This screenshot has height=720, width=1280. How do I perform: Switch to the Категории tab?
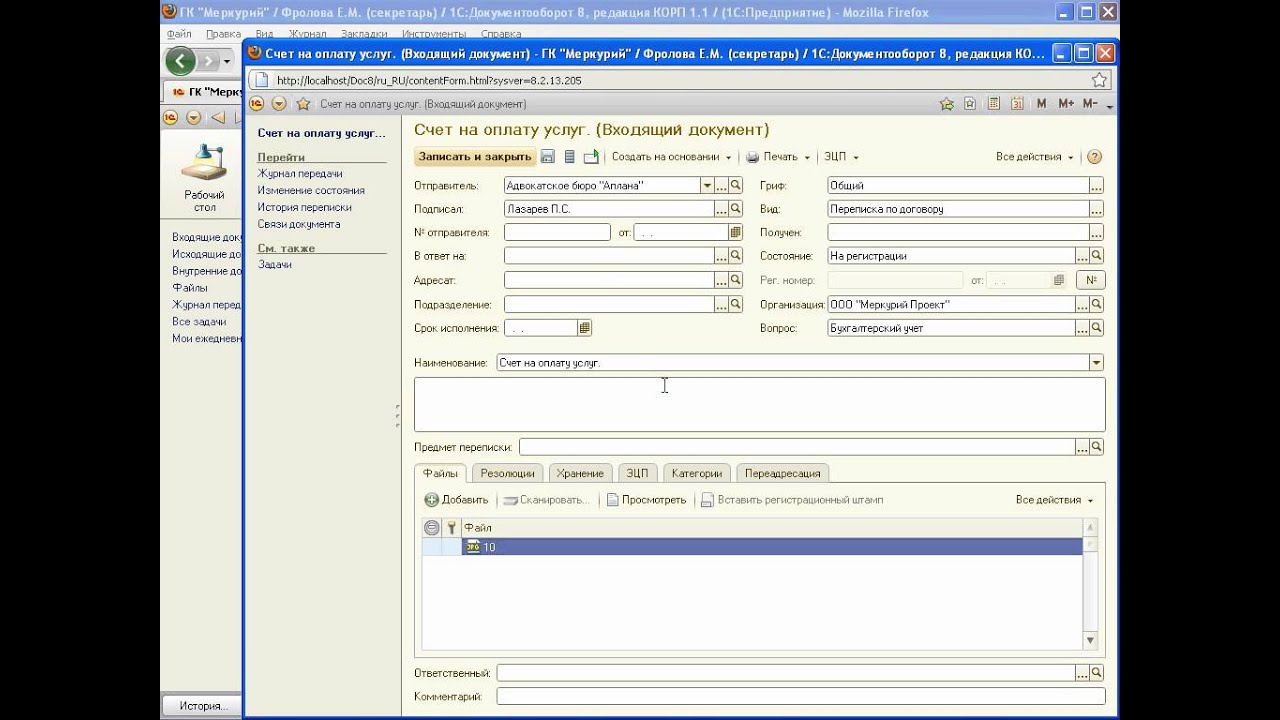pyautogui.click(x=697, y=473)
